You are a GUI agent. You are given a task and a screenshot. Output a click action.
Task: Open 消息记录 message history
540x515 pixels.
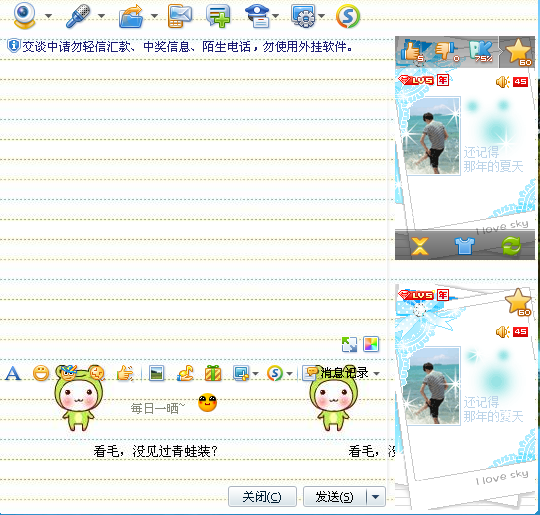point(336,373)
